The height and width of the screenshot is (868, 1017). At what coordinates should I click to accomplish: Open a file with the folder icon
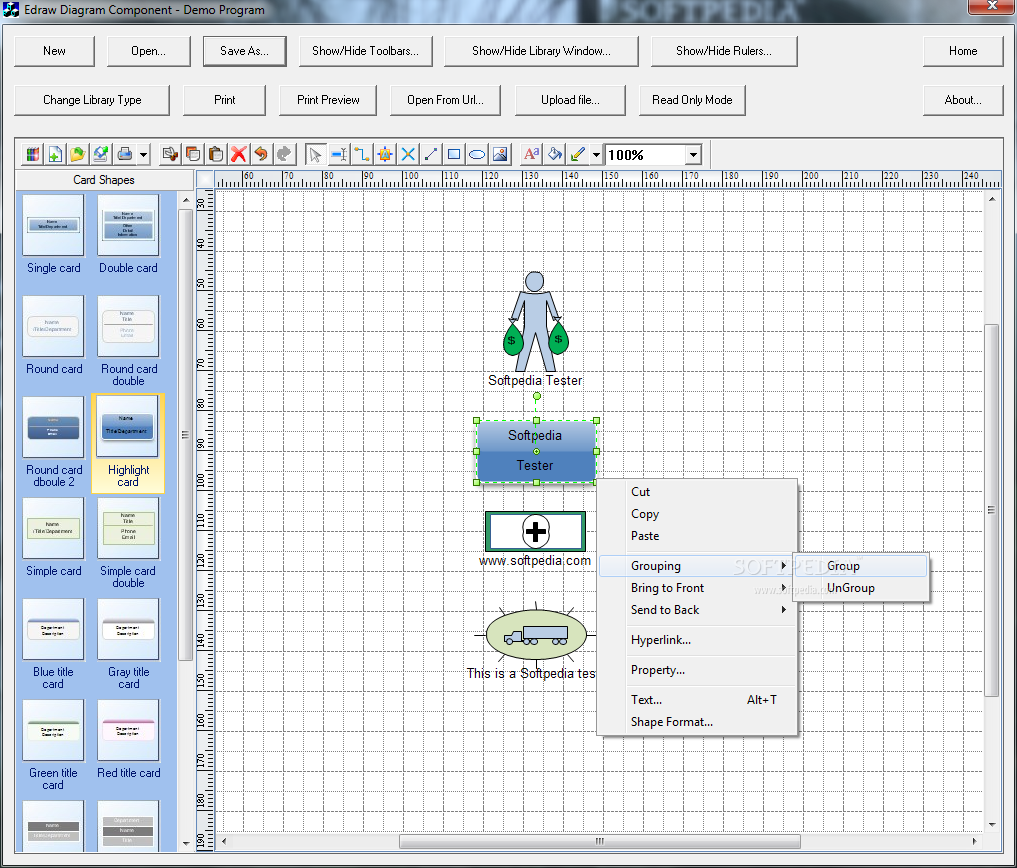pyautogui.click(x=78, y=154)
